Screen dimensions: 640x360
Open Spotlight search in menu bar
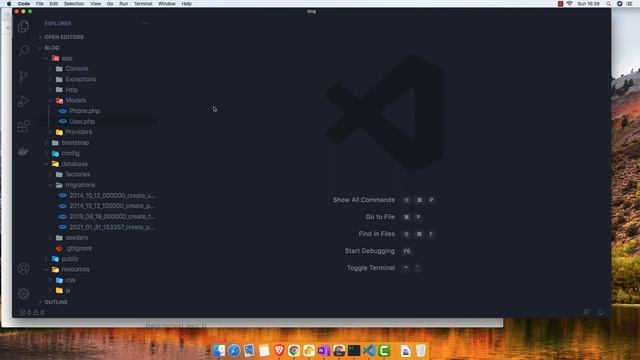(609, 4)
